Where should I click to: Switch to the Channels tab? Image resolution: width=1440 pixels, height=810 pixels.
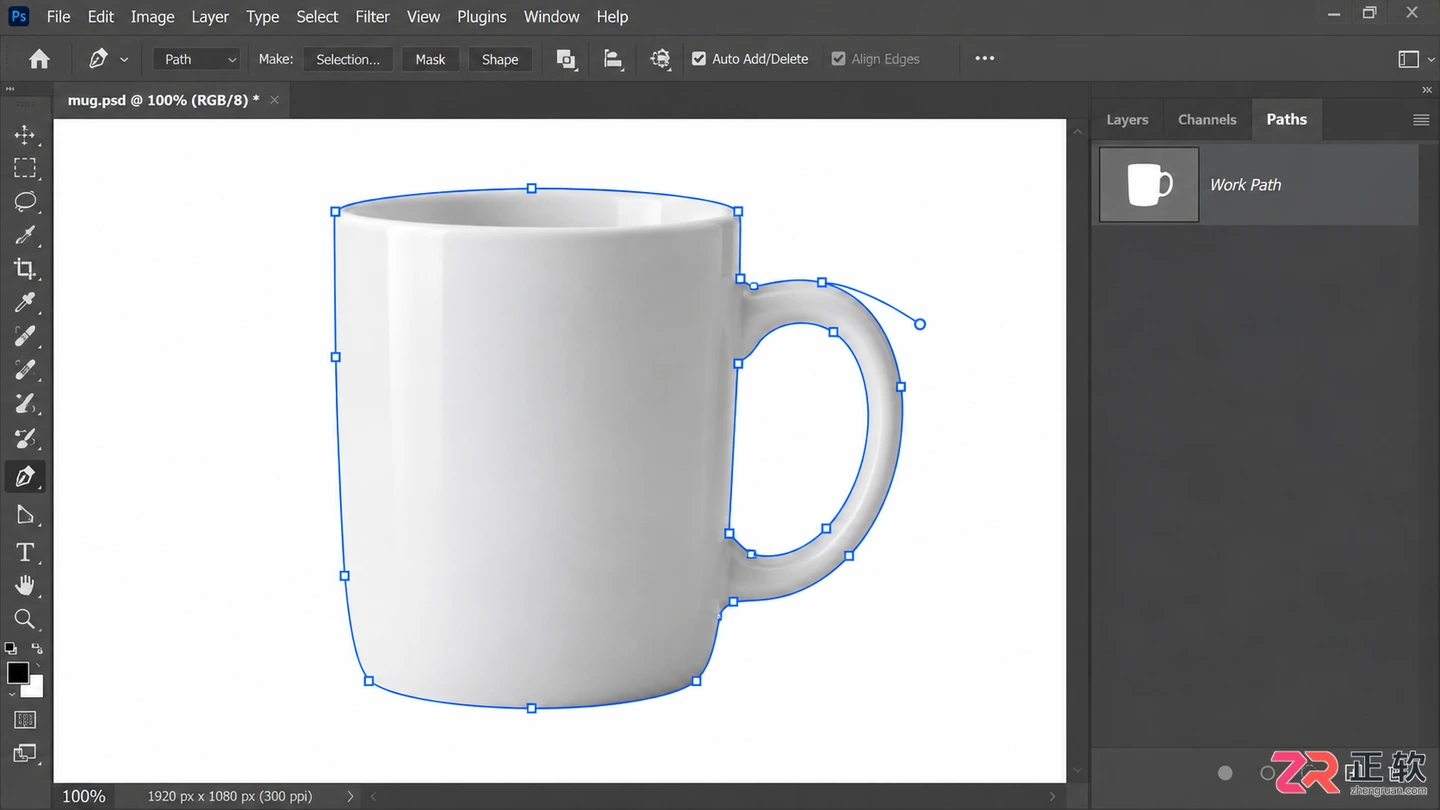pyautogui.click(x=1207, y=120)
